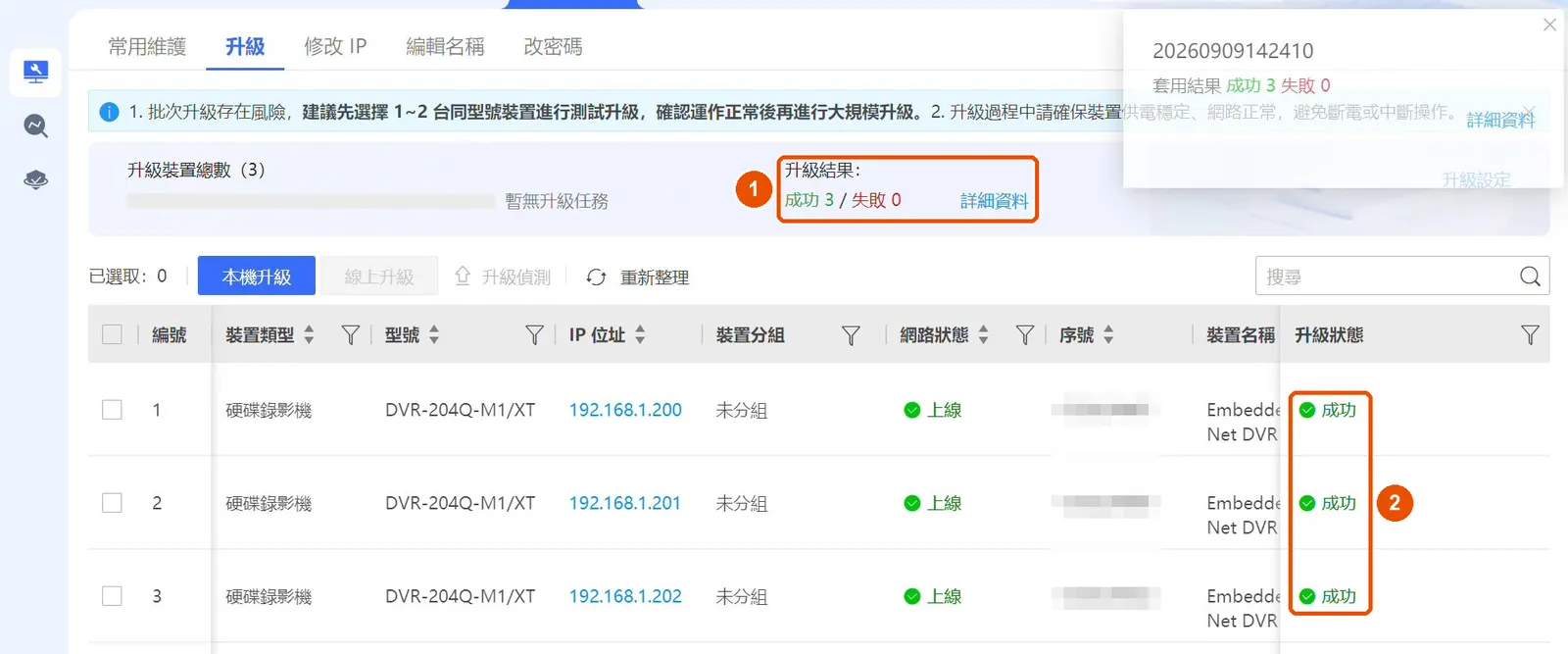Screen dimensions: 1568x654
Task: Switch to the 升級 tab
Action: pos(245,46)
